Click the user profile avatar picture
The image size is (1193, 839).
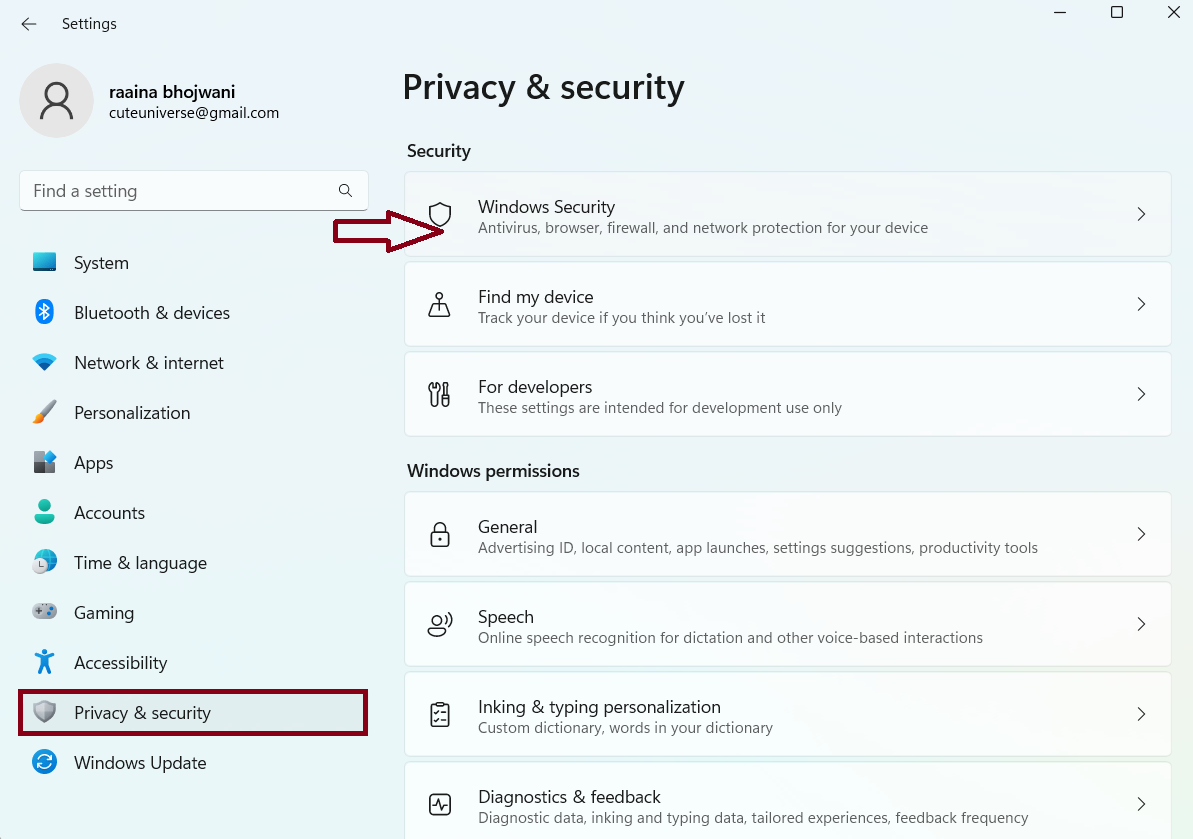point(57,100)
